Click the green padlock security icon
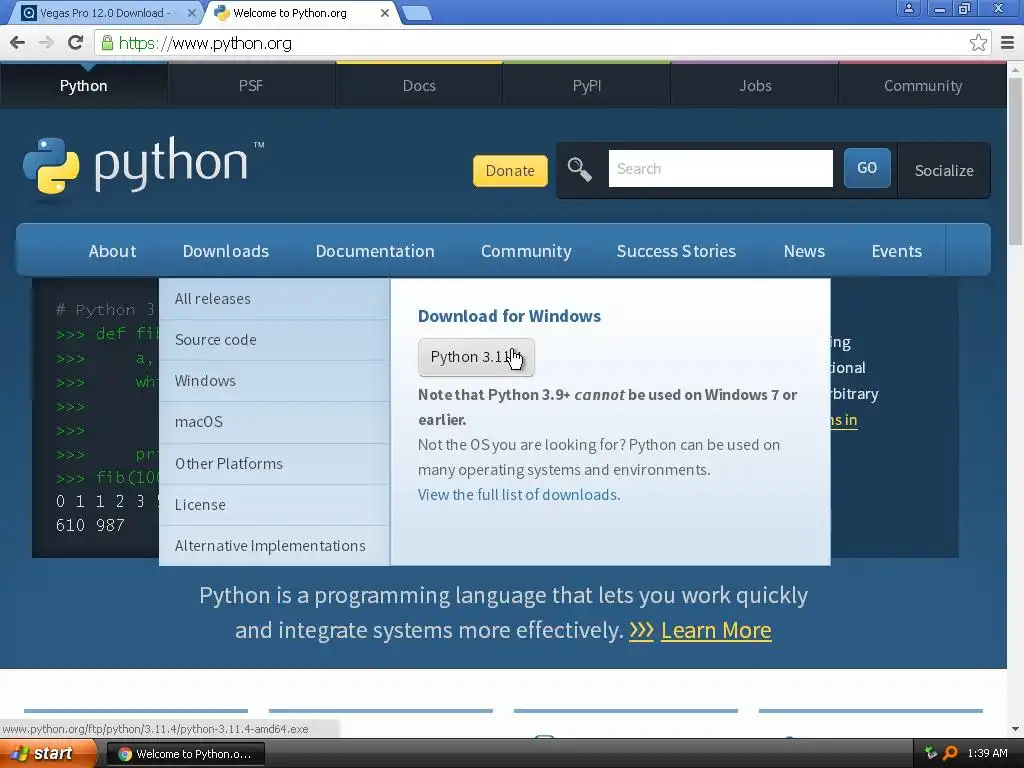Screen dimensions: 1024x768 pos(107,43)
